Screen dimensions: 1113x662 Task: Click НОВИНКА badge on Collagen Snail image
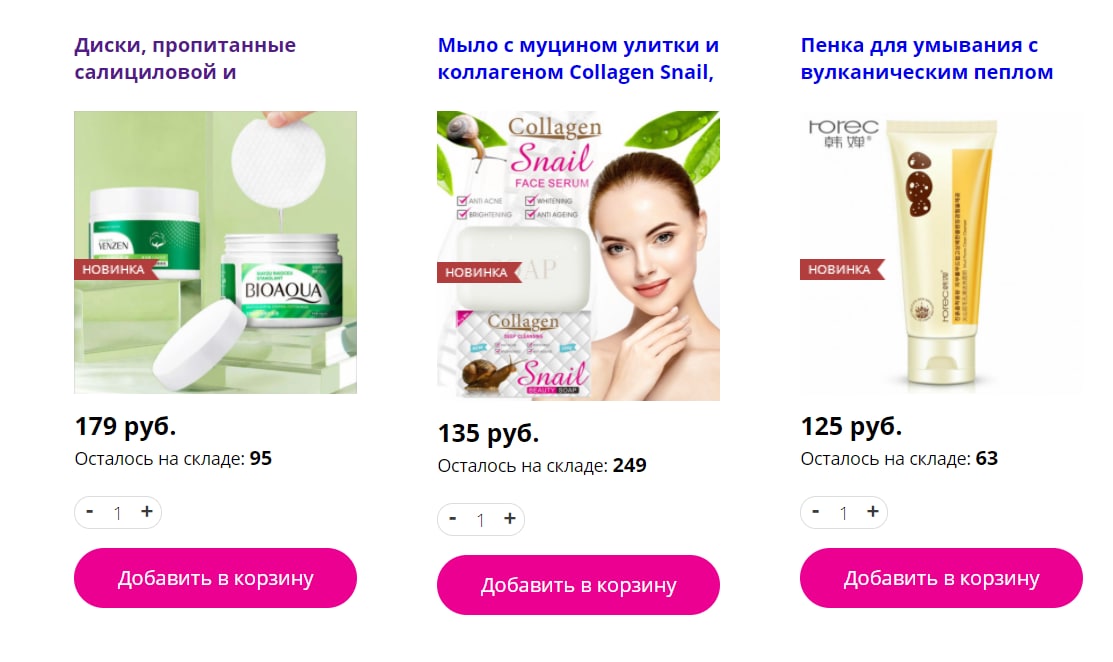click(x=479, y=272)
